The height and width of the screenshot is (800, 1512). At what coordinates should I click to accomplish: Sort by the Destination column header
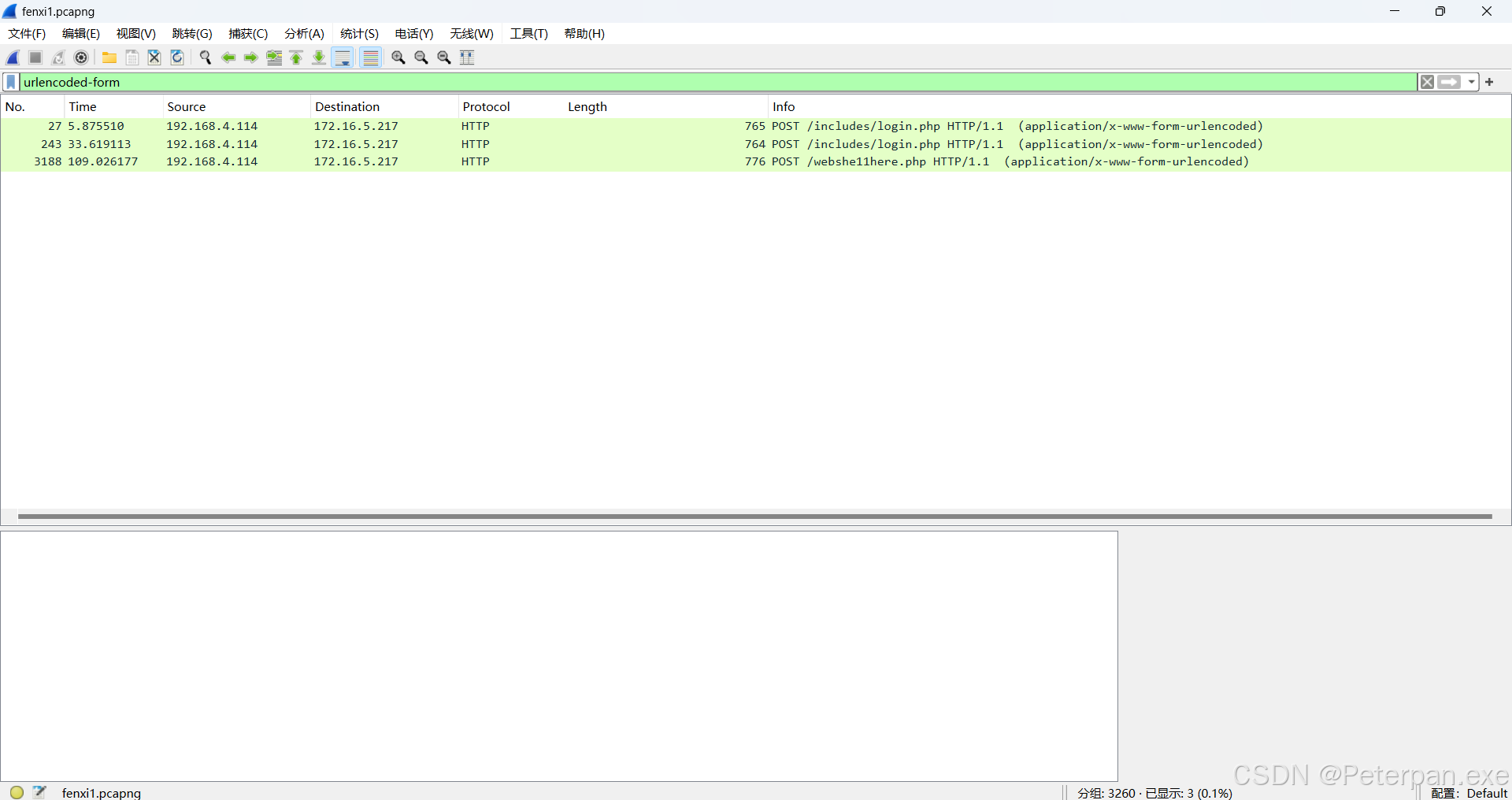coord(384,107)
